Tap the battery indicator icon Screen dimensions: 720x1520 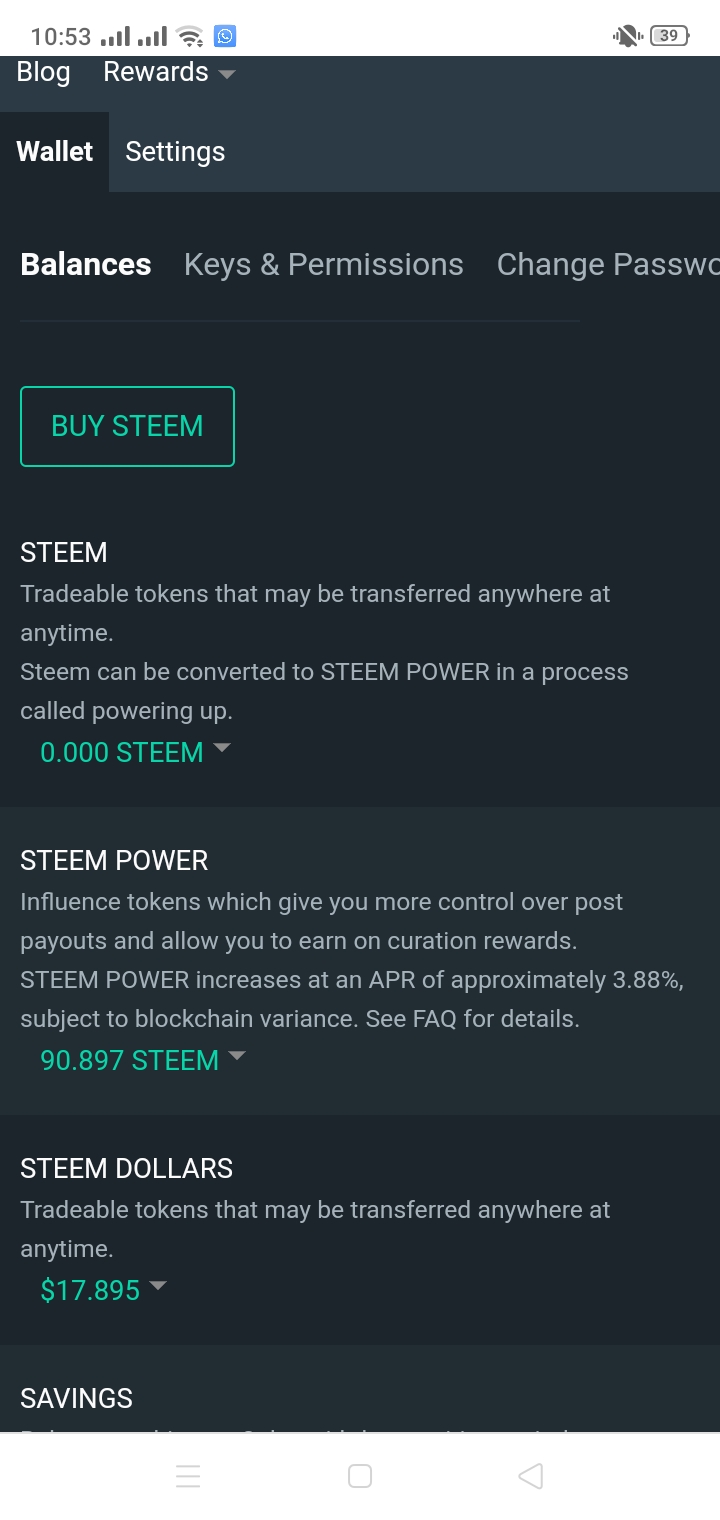[669, 36]
